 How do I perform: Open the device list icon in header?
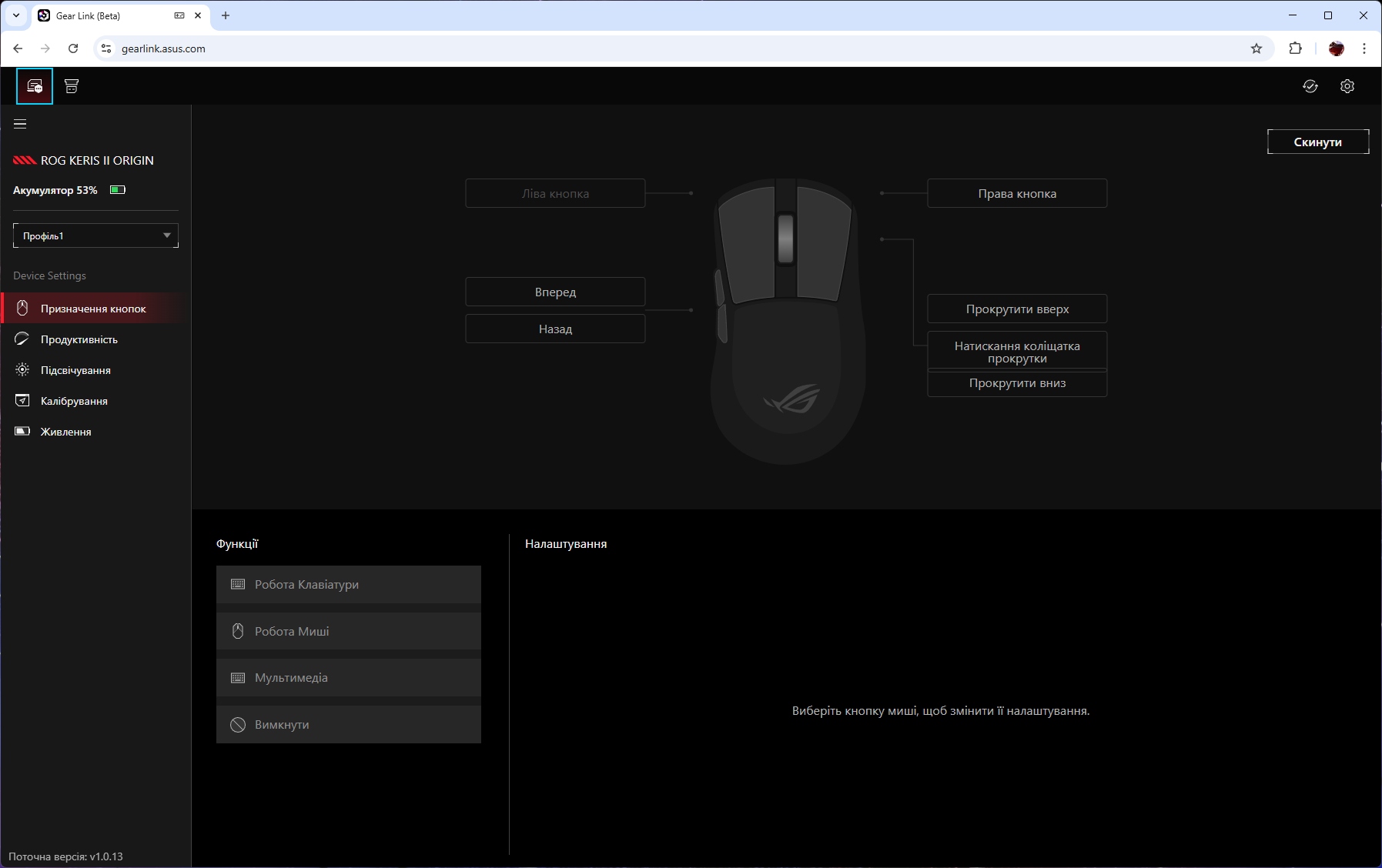[x=35, y=86]
